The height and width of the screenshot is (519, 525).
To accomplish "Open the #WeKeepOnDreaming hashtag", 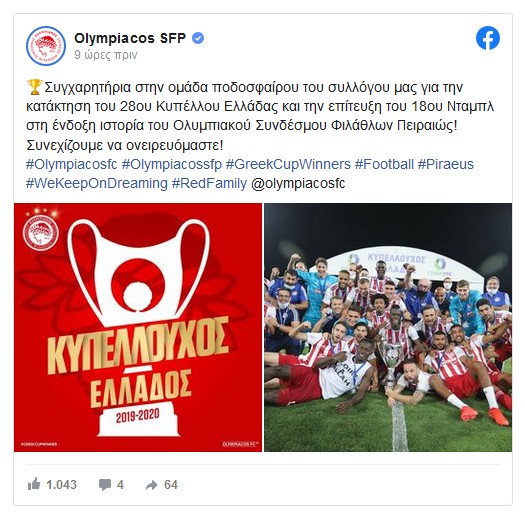I will click(97, 183).
